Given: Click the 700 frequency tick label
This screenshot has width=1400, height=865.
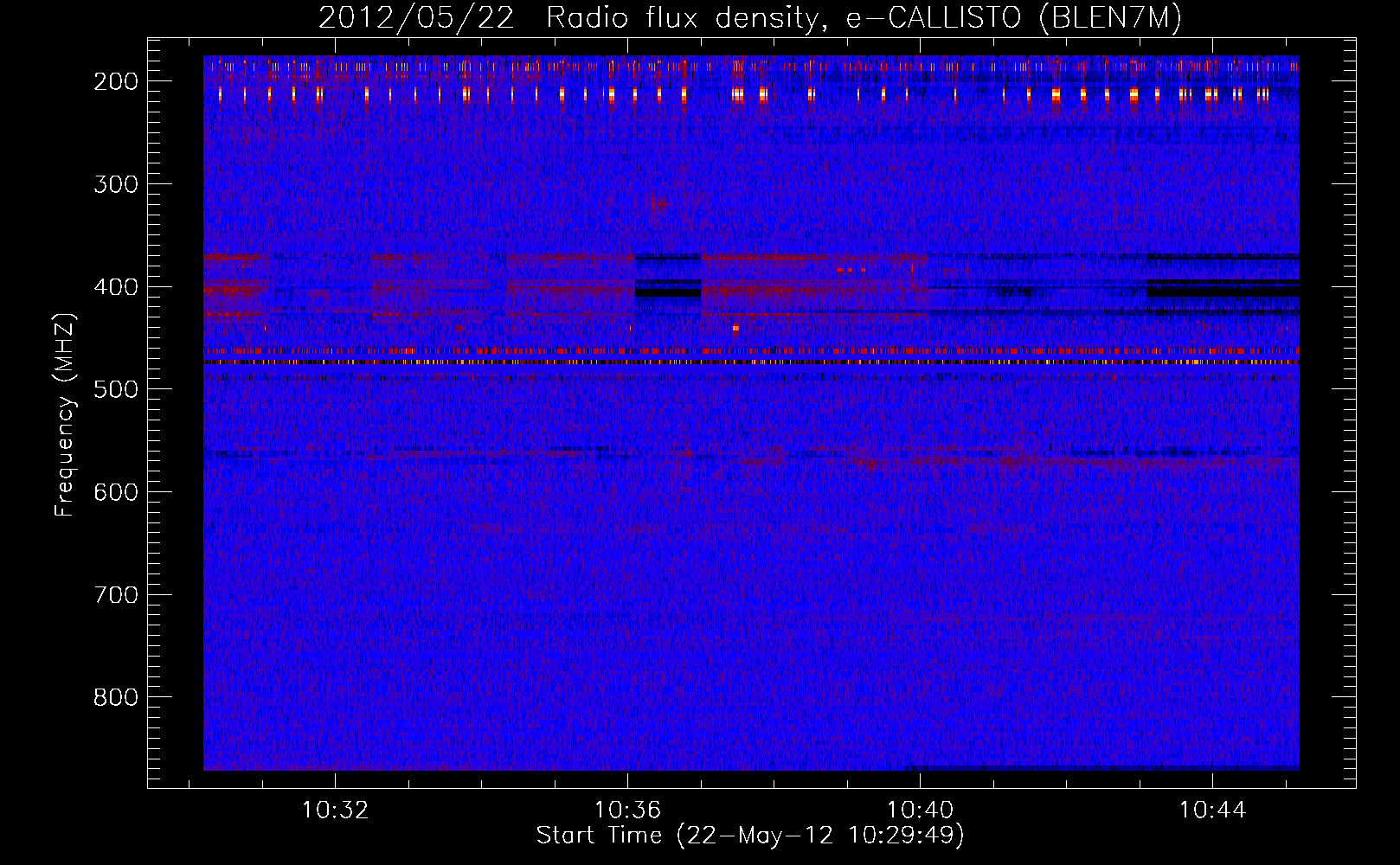Looking at the screenshot, I should coord(115,595).
